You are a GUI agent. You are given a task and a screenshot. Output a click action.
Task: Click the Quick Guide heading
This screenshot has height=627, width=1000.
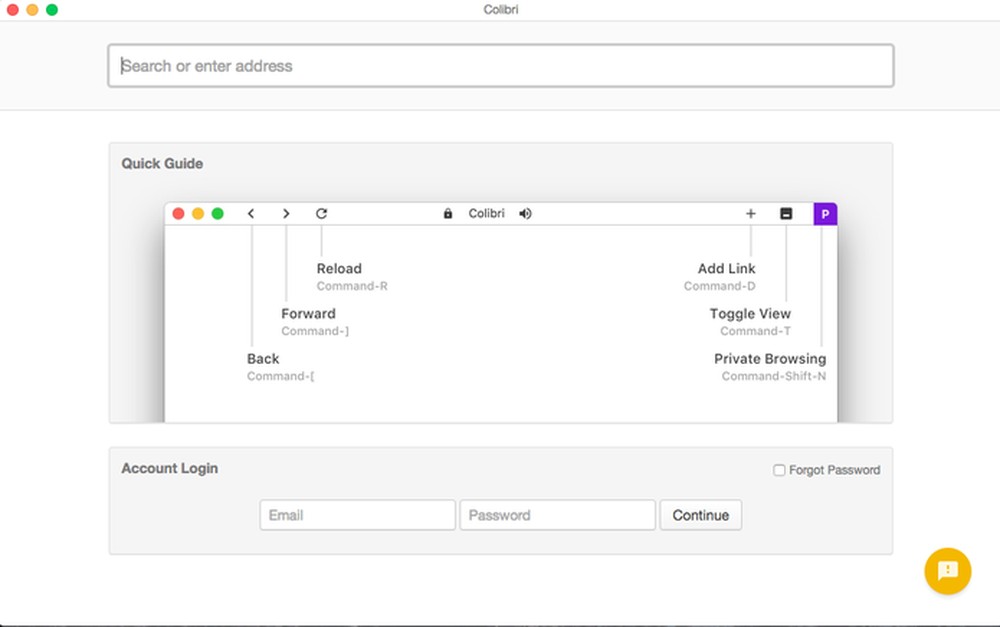point(162,163)
